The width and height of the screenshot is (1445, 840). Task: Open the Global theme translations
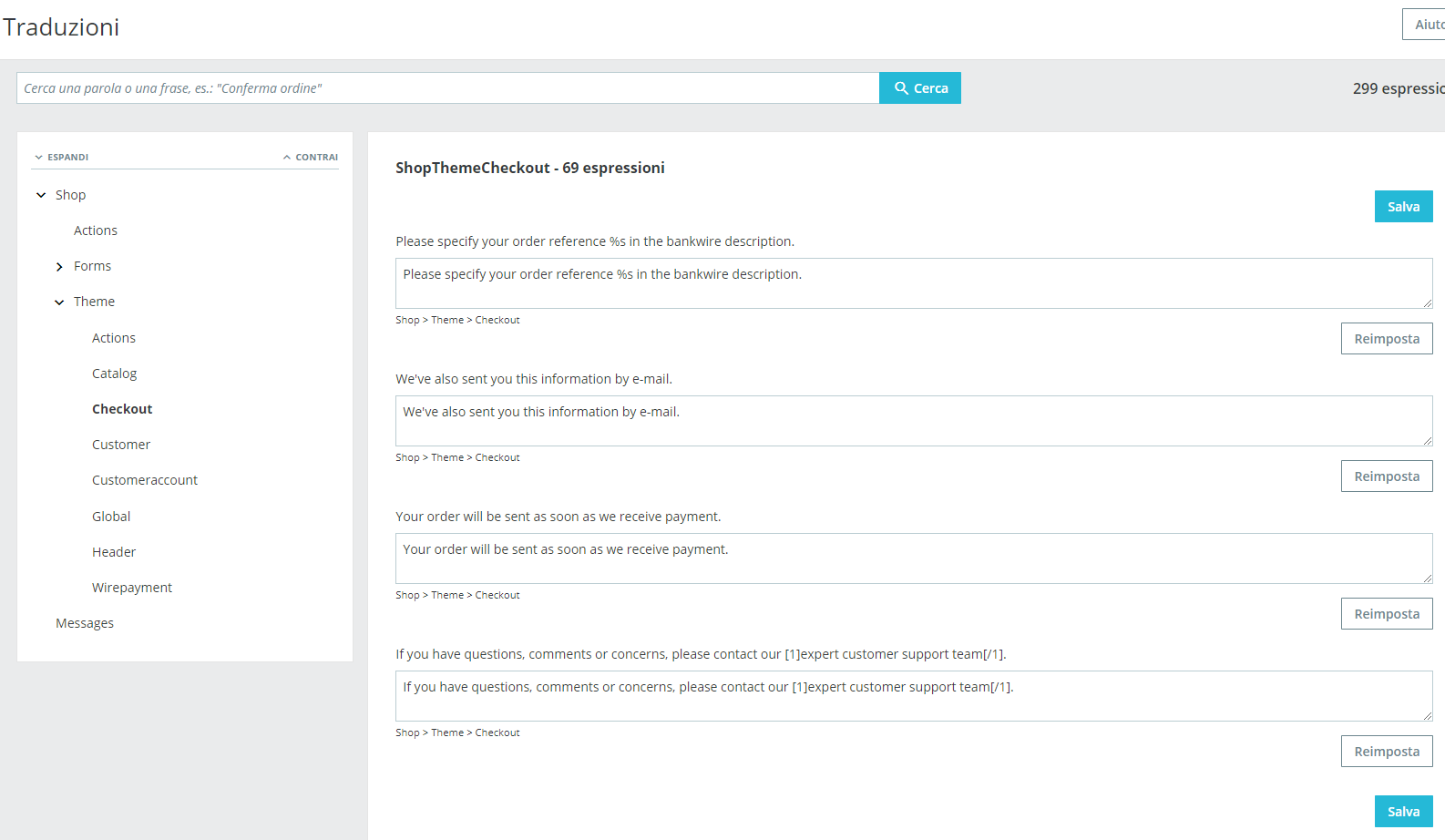pyautogui.click(x=111, y=517)
